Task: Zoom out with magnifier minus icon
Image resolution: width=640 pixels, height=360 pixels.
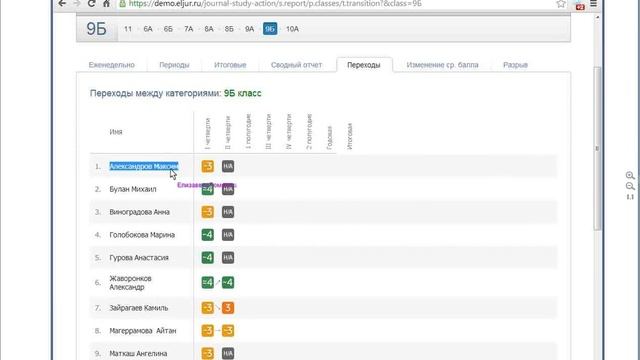Action: coord(630,187)
